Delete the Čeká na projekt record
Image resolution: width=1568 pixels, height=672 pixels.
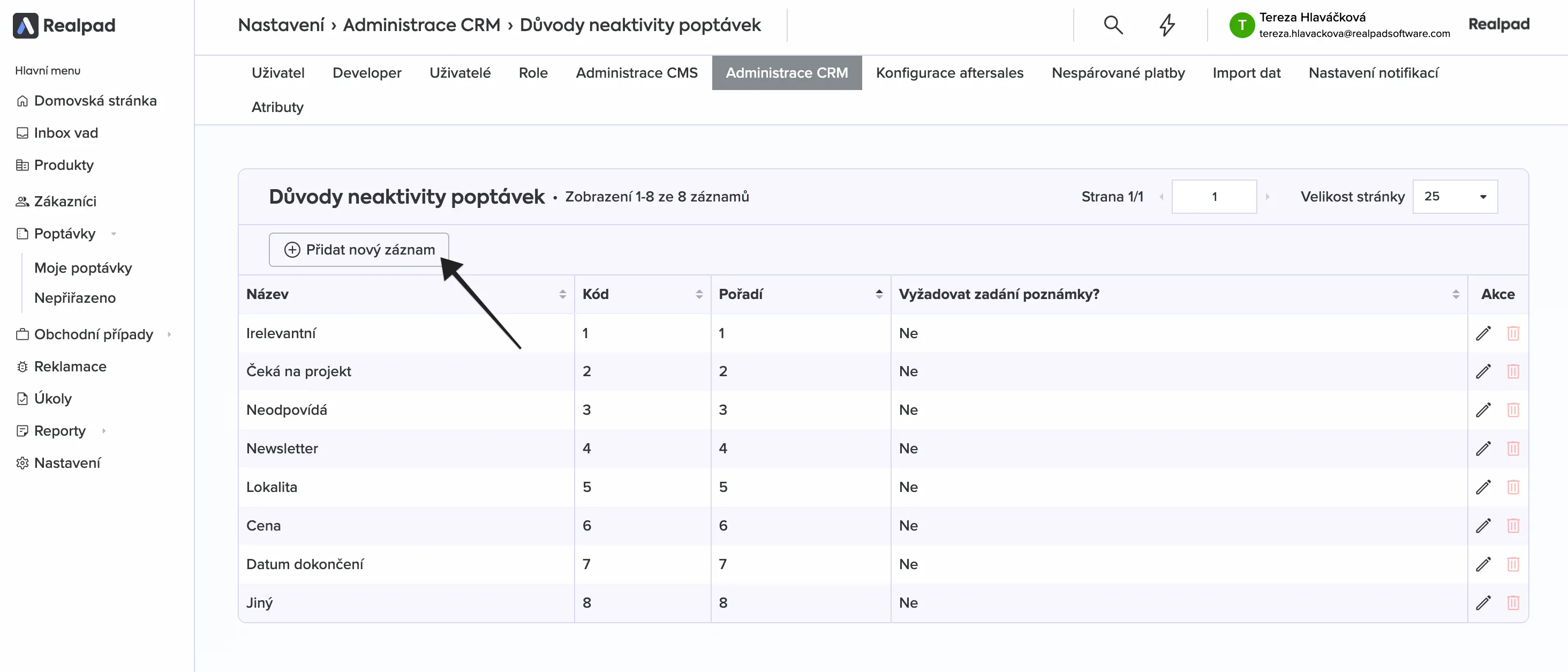1513,372
